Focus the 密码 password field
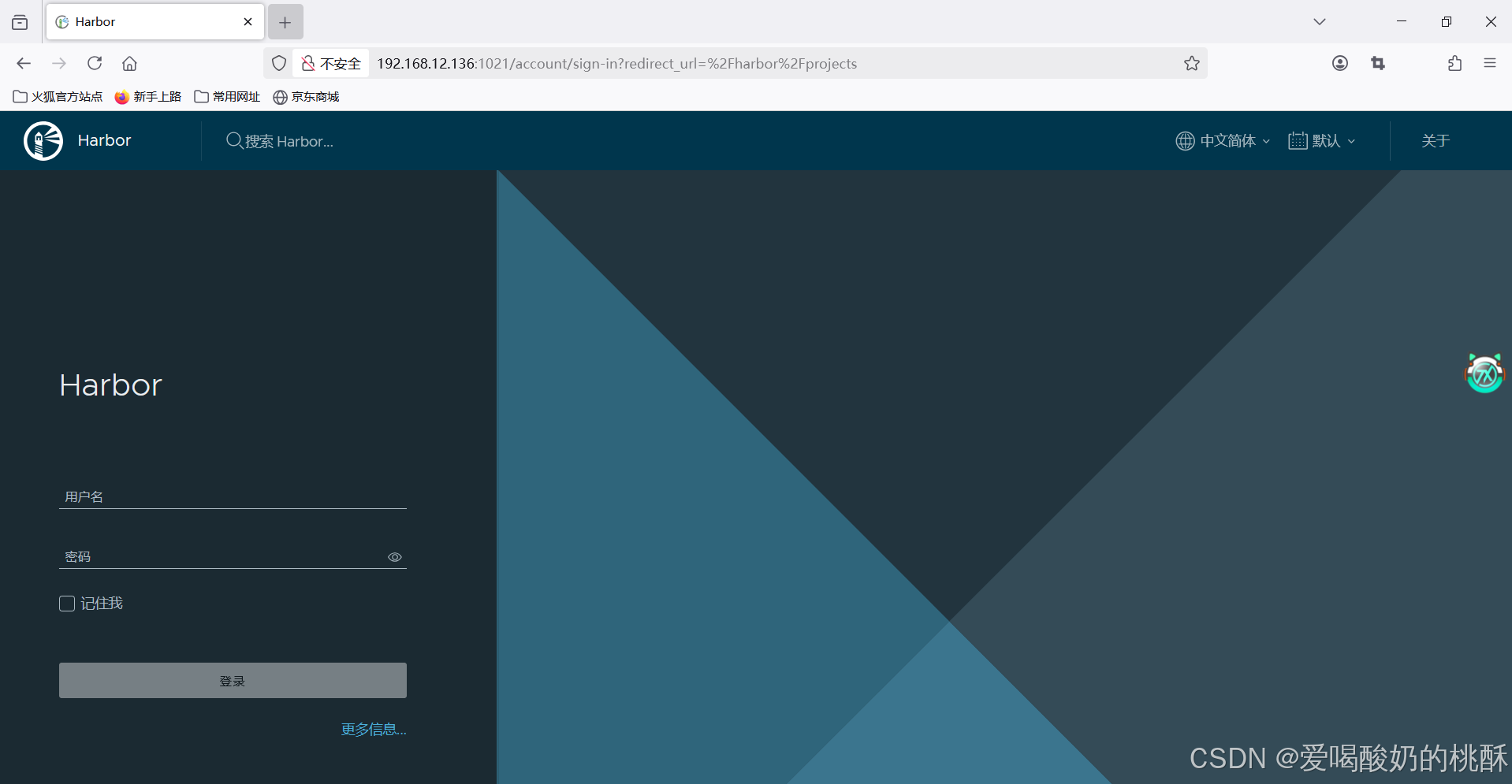Screen dimensions: 1512x784 tap(223, 556)
